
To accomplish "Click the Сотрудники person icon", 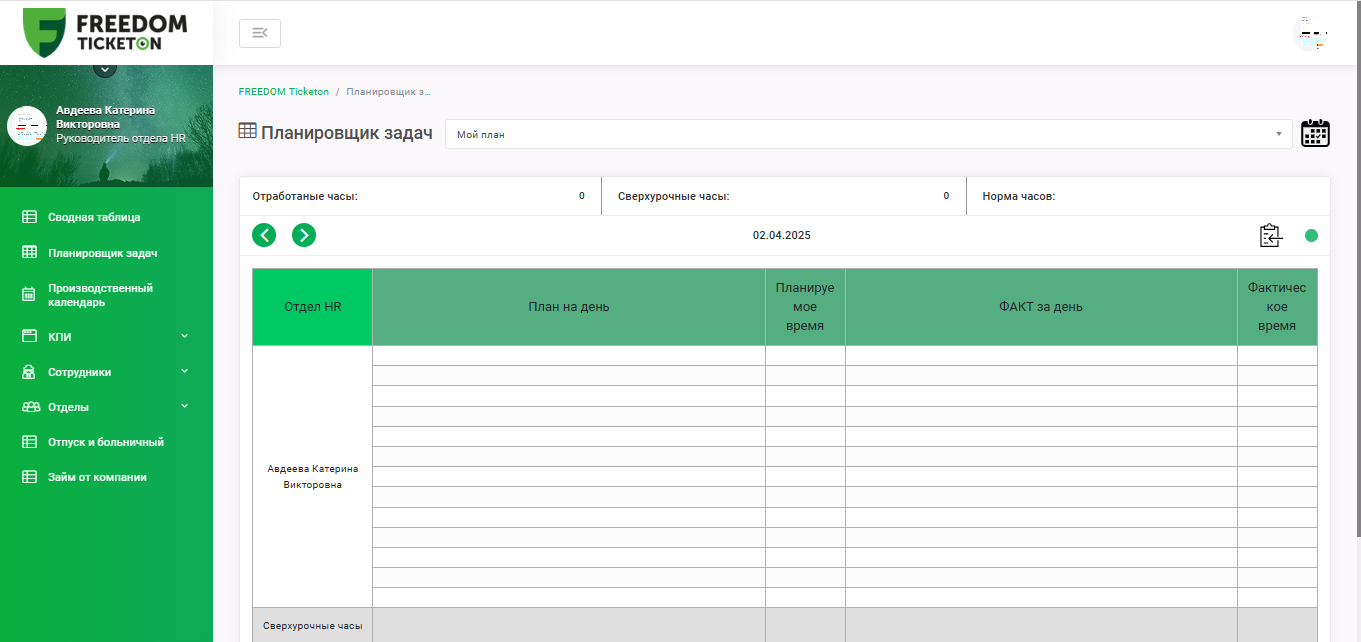I will (29, 372).
